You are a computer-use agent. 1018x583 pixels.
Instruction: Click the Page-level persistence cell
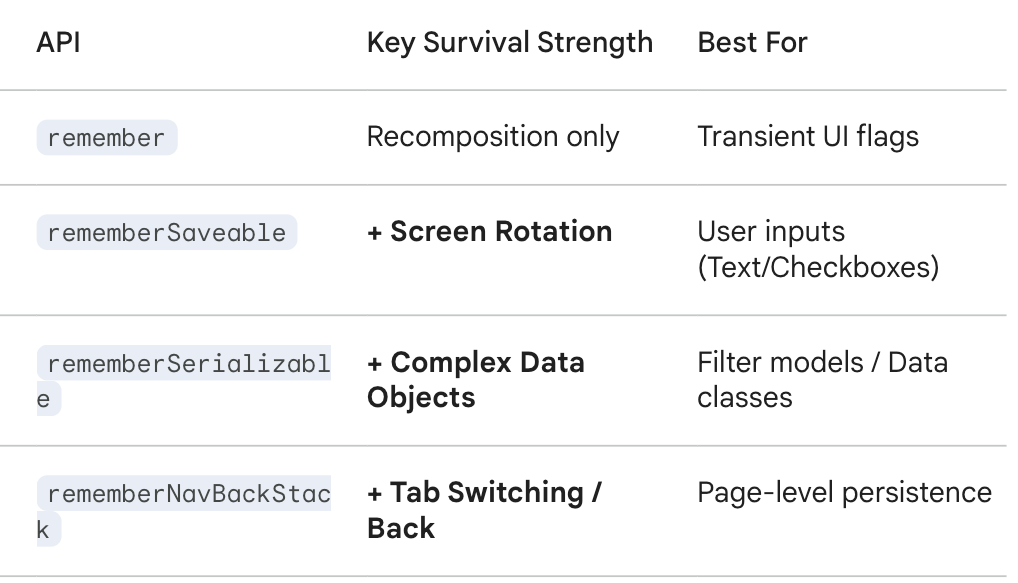[845, 493]
